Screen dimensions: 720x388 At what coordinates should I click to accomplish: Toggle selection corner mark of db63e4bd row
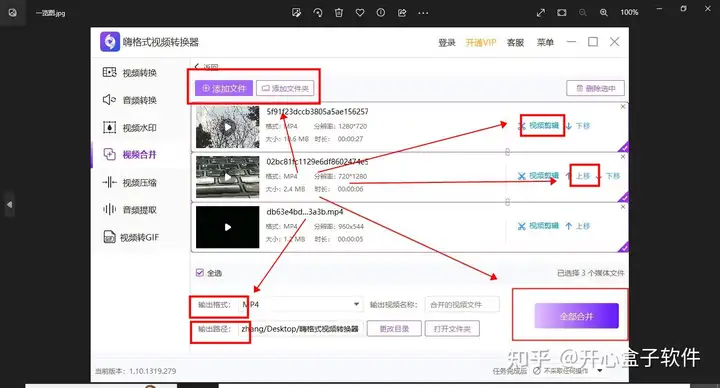point(624,247)
